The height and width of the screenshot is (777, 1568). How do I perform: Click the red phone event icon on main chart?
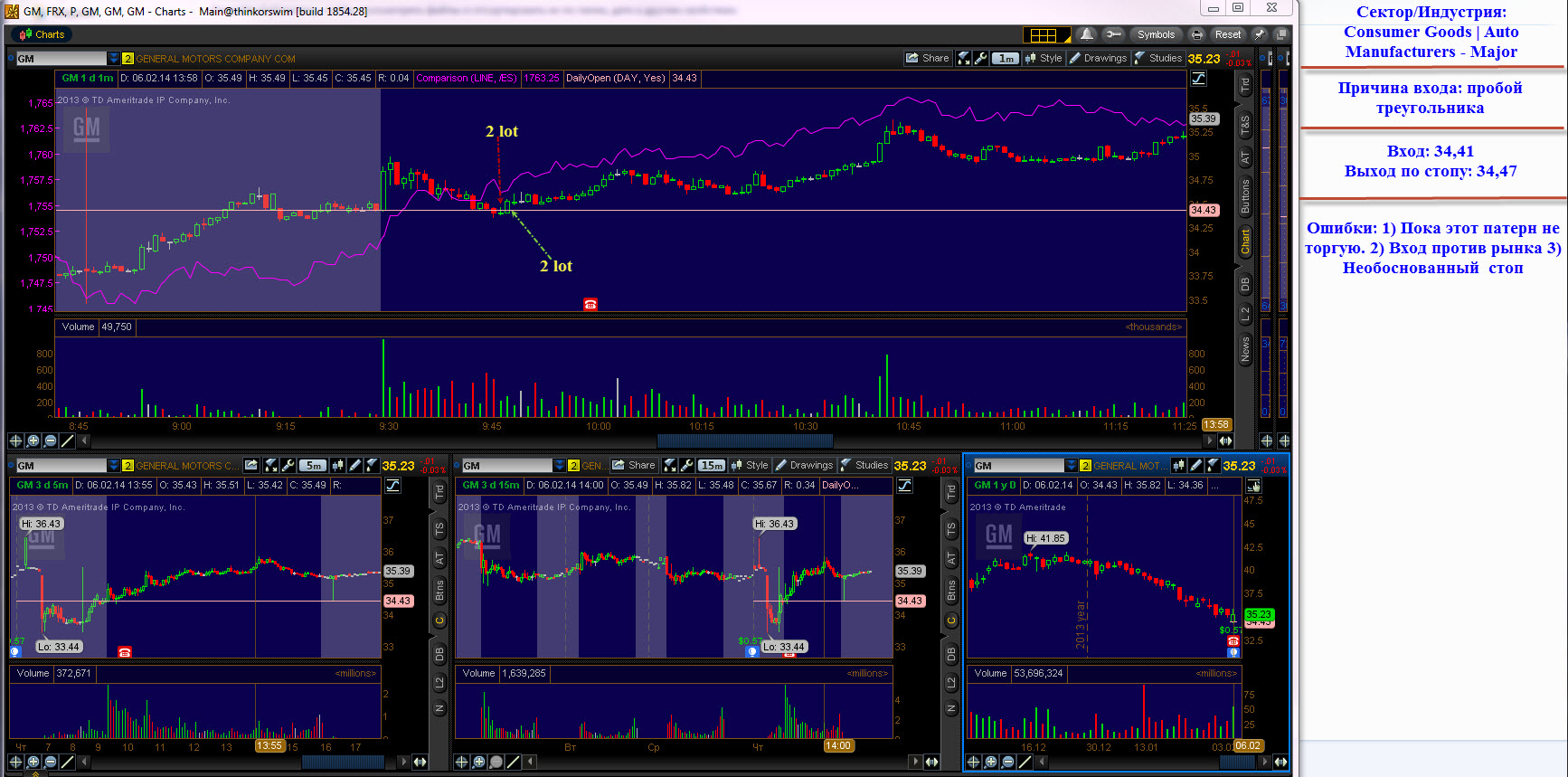click(x=590, y=304)
